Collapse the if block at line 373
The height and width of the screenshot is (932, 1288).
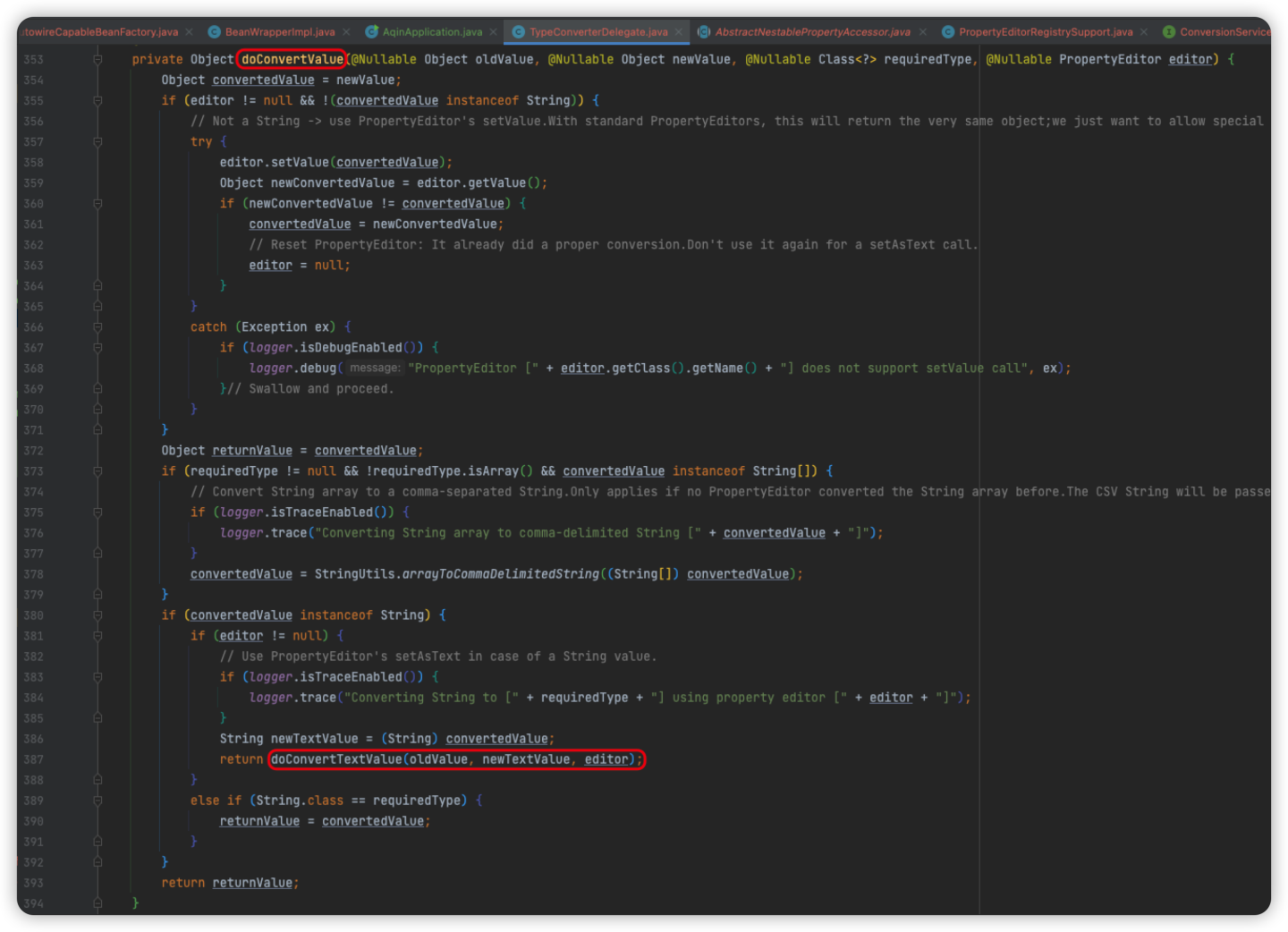(97, 471)
